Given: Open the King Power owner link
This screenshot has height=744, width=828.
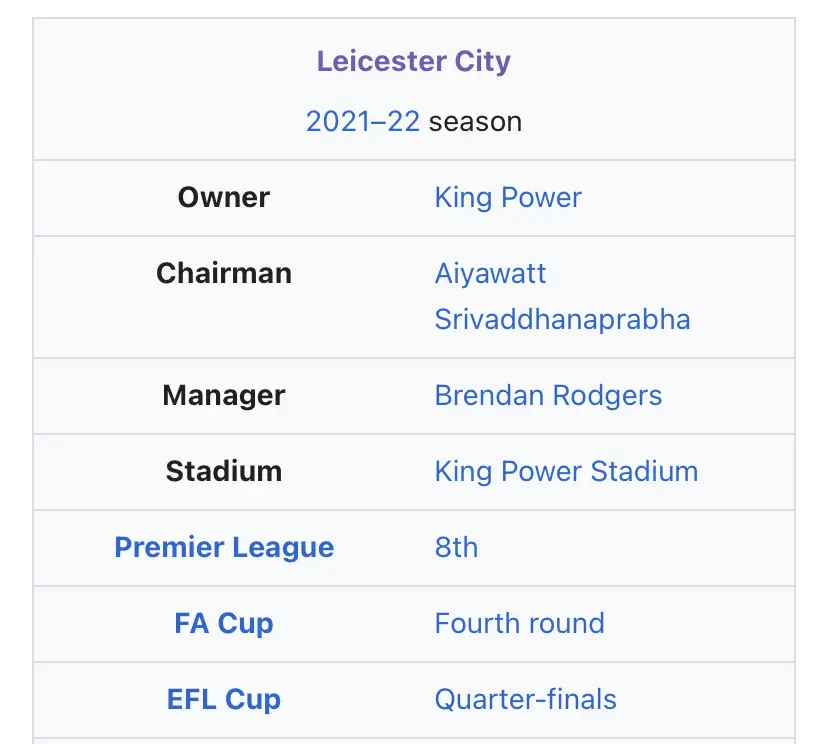Looking at the screenshot, I should tap(508, 197).
